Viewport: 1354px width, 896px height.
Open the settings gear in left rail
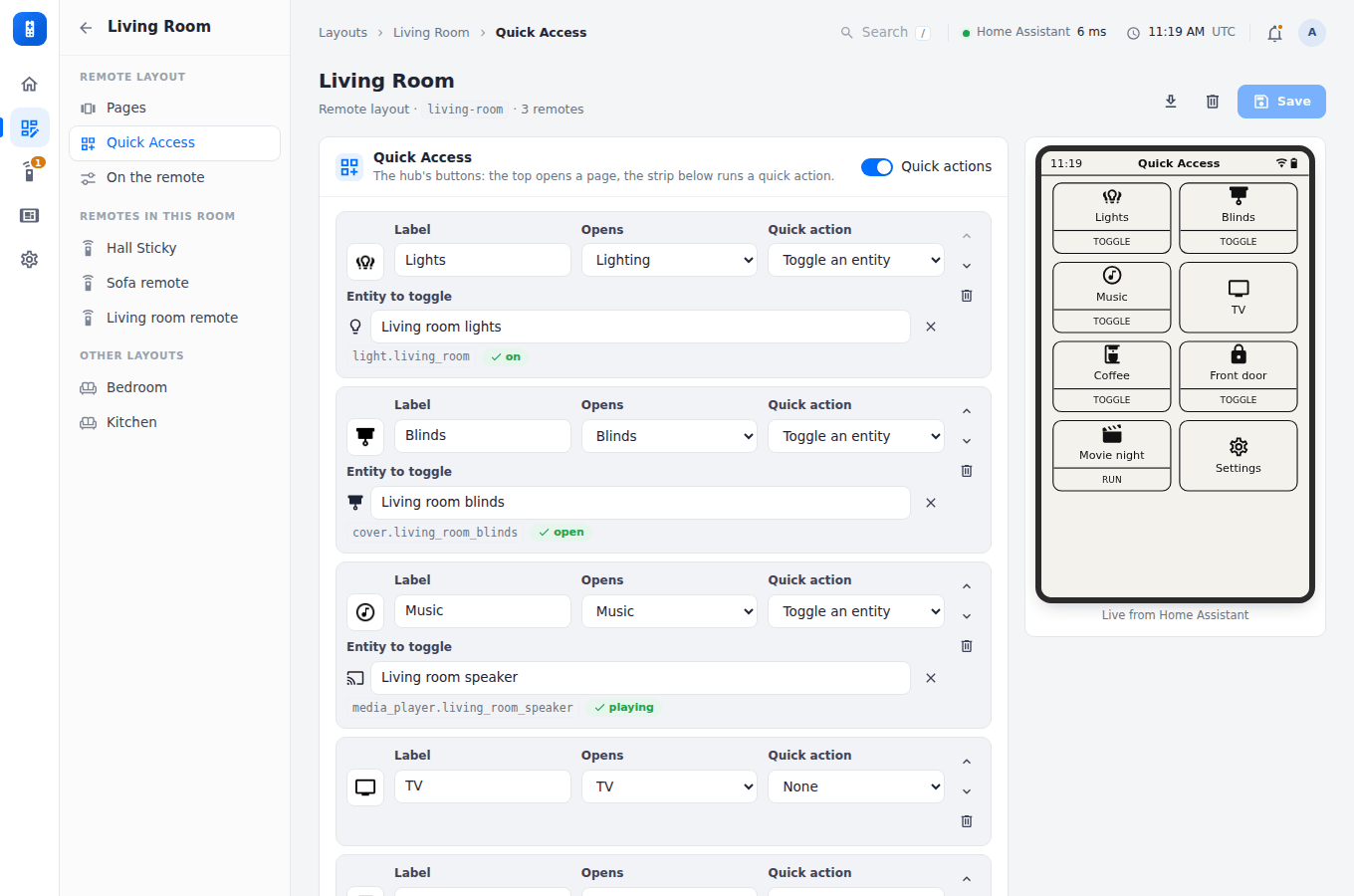pyautogui.click(x=30, y=259)
